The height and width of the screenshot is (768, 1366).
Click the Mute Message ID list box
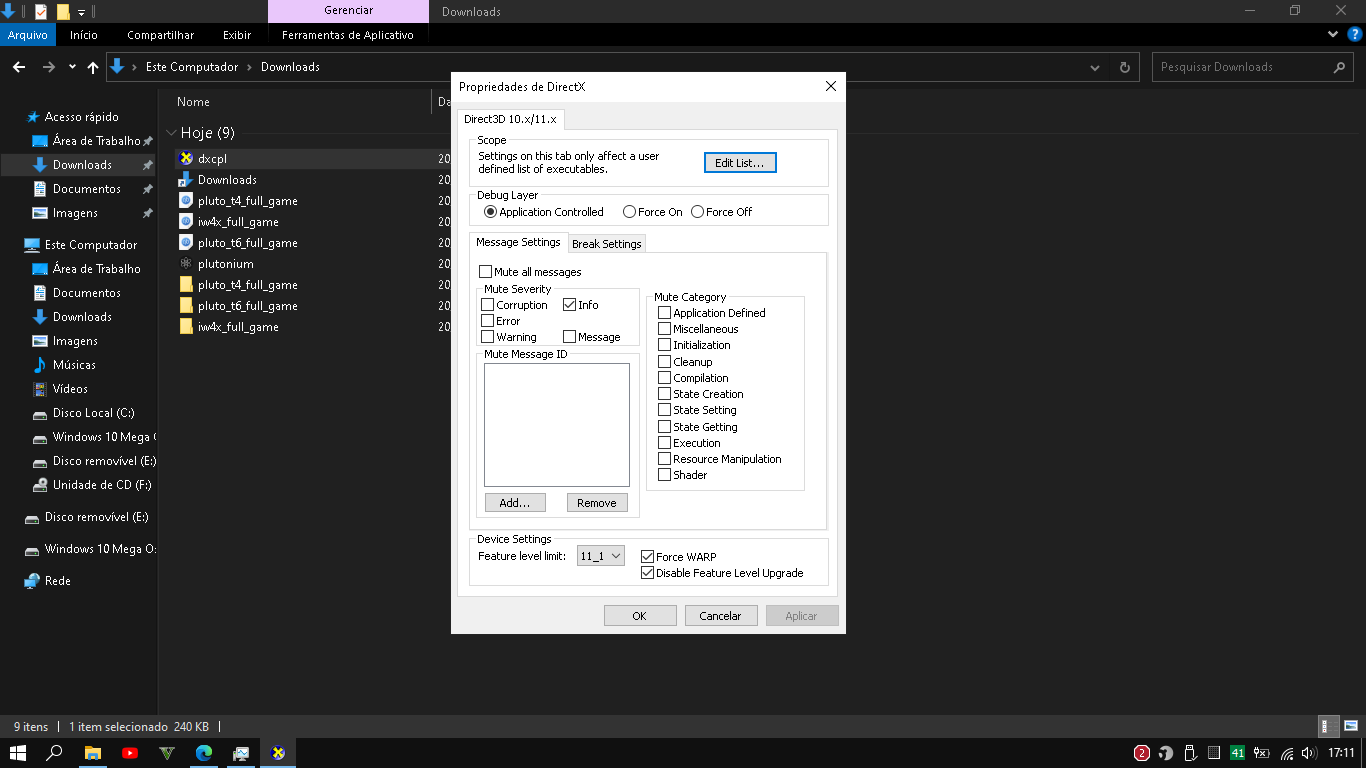point(557,425)
